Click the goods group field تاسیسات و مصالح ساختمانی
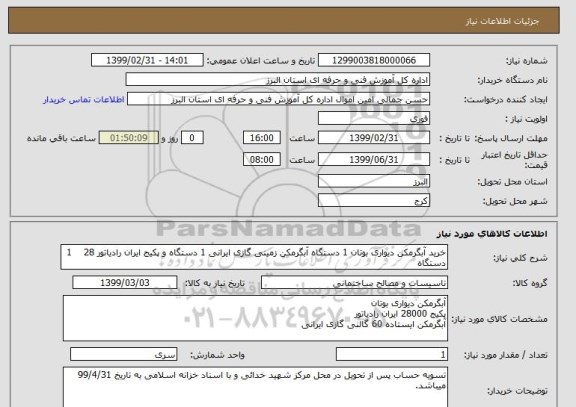 click(354, 282)
